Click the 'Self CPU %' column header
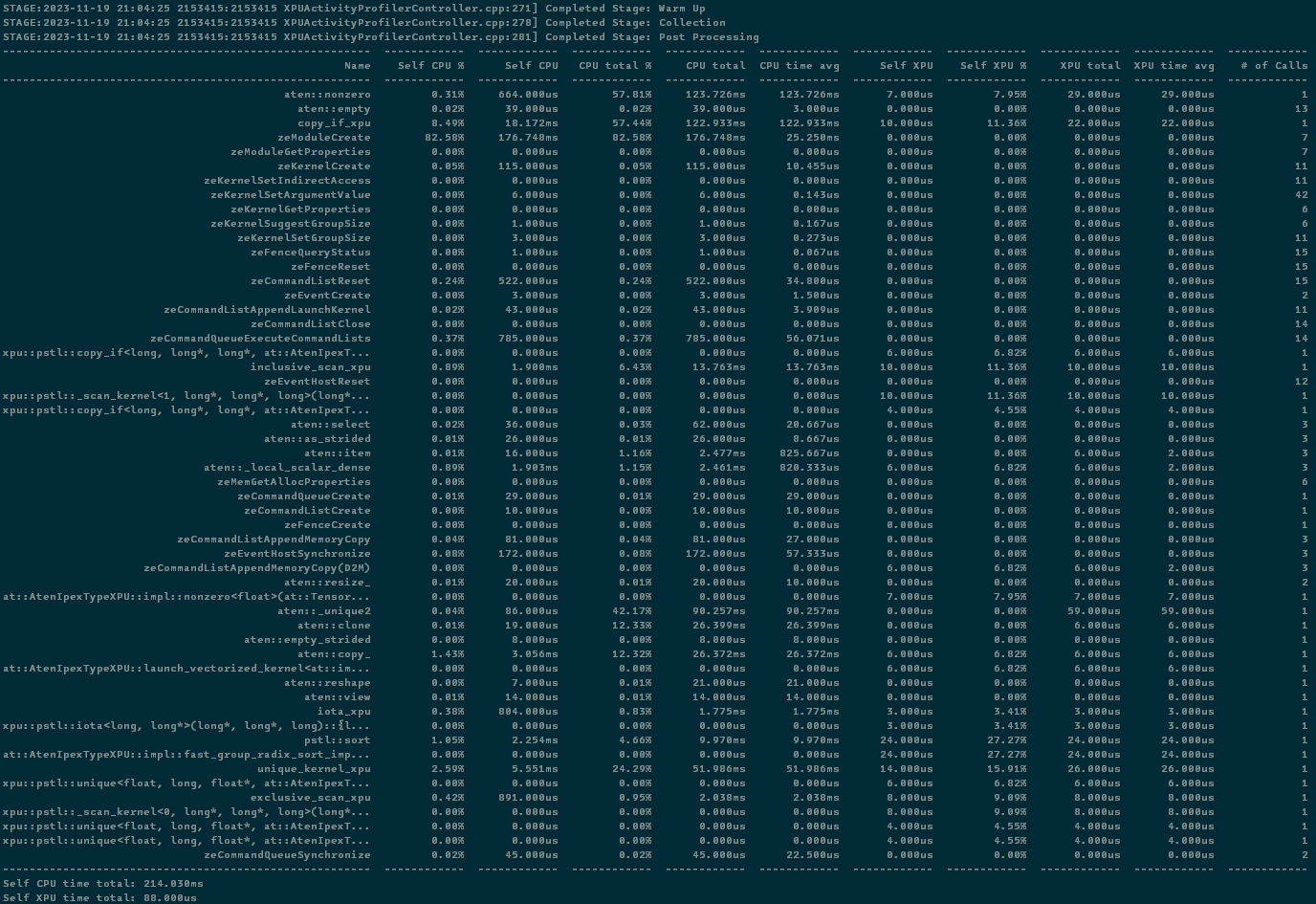This screenshot has height=904, width=1316. pos(430,66)
